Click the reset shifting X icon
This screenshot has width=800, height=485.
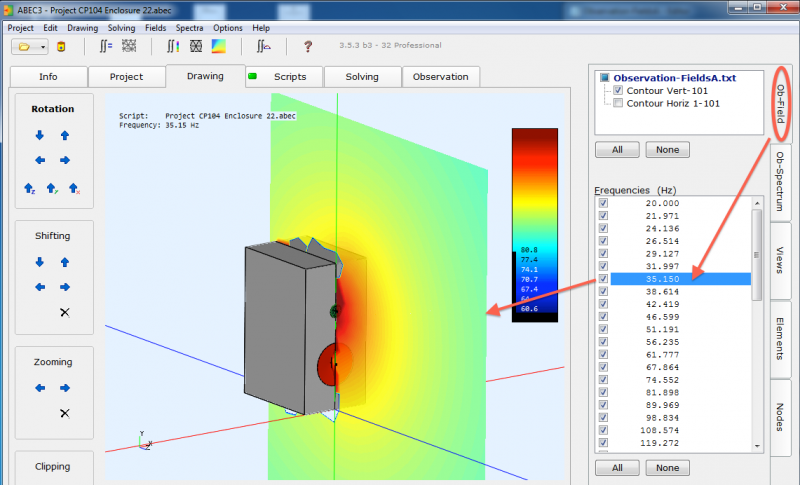pos(65,313)
